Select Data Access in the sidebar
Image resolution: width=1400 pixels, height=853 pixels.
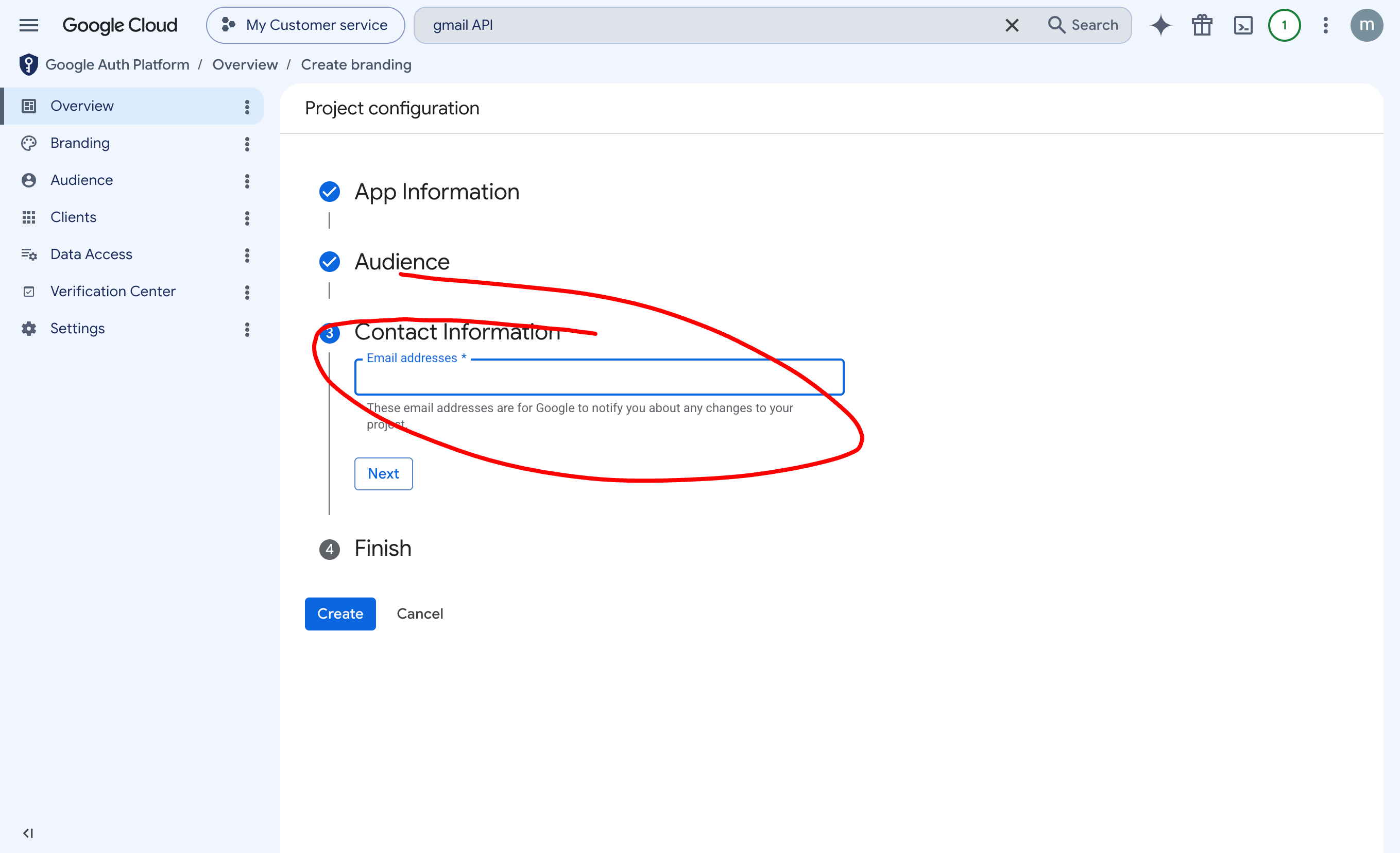132,254
